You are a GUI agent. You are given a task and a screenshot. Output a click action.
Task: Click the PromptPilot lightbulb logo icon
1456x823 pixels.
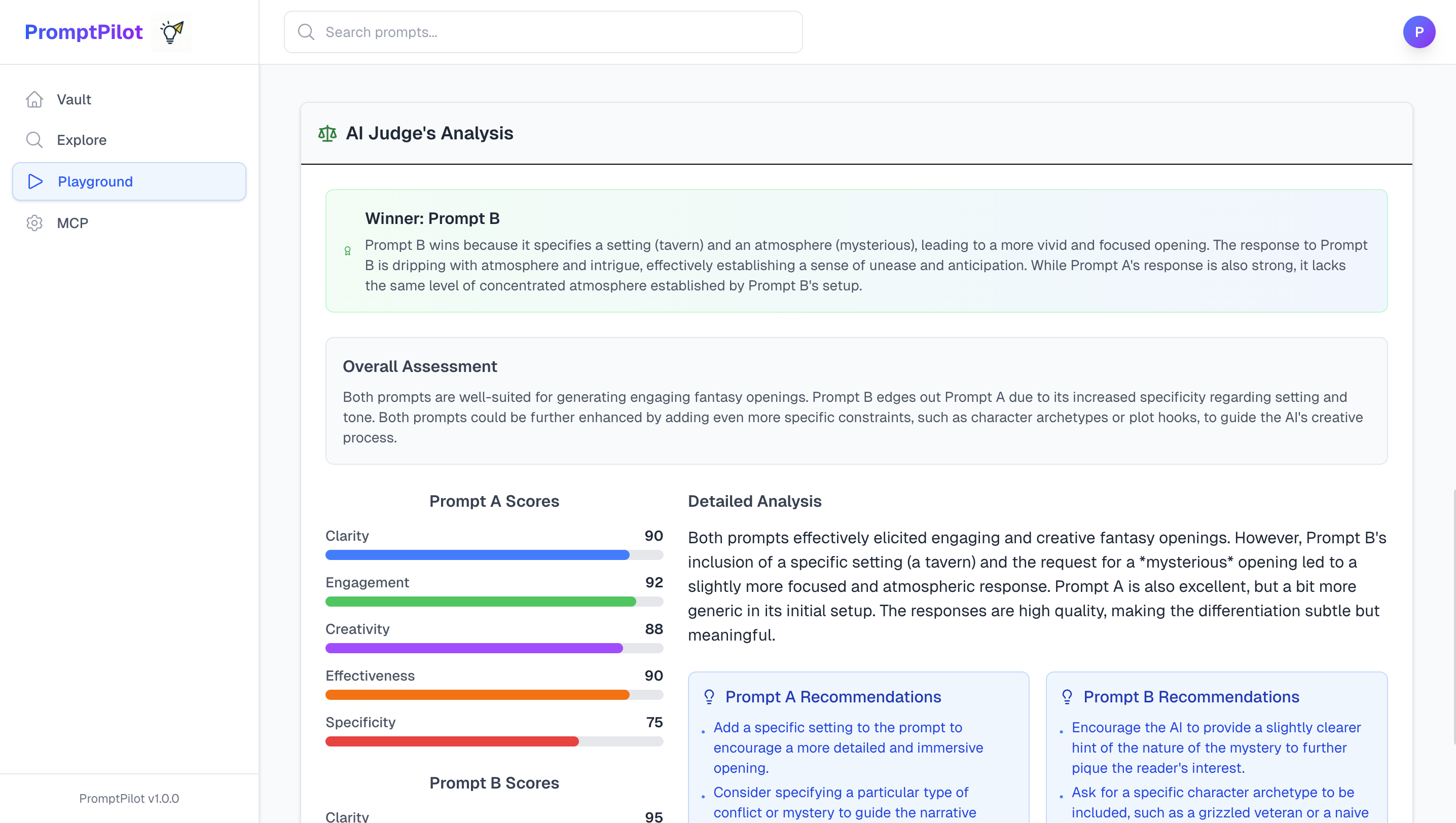tap(172, 32)
